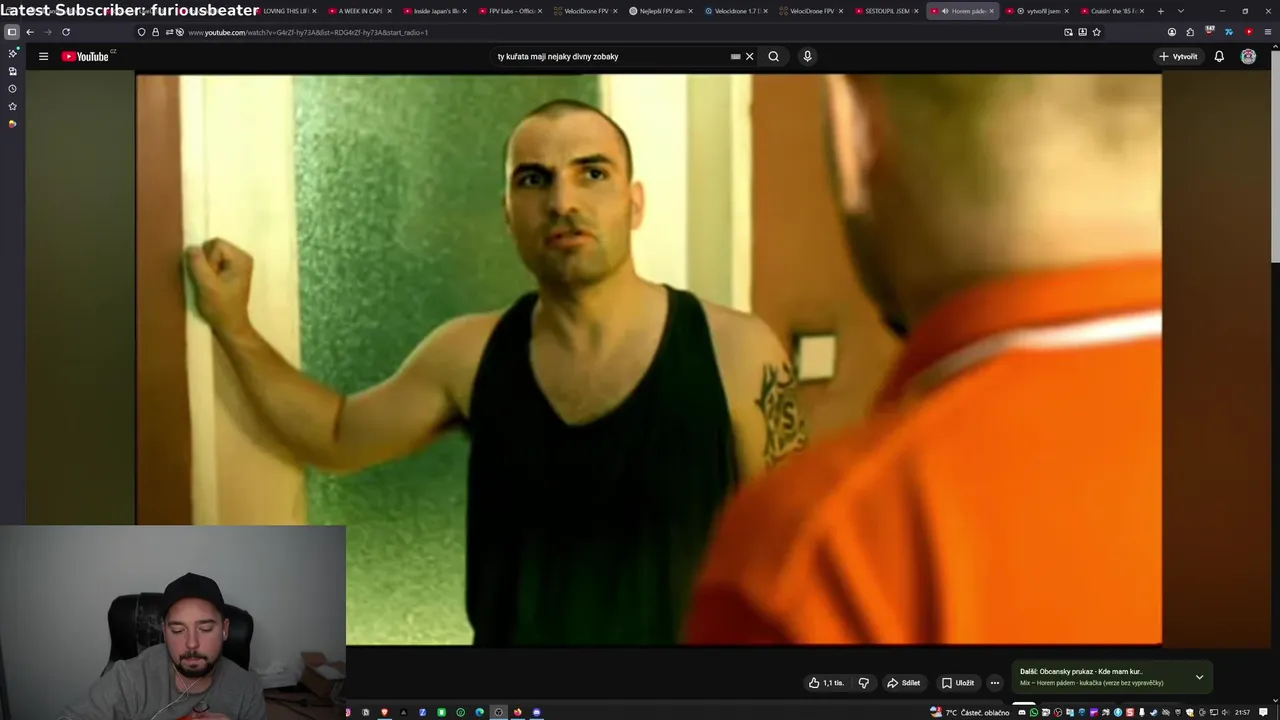Switch to the Nejlepší FPV sim tab

click(x=661, y=11)
